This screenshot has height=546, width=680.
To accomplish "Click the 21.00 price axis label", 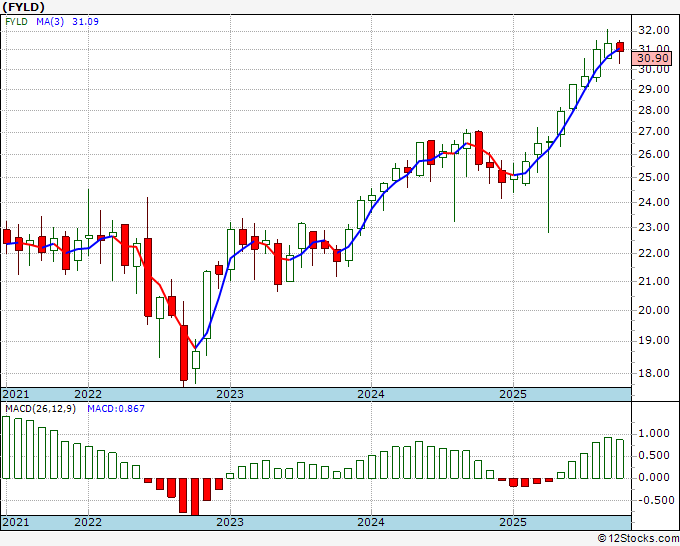I will 654,281.
